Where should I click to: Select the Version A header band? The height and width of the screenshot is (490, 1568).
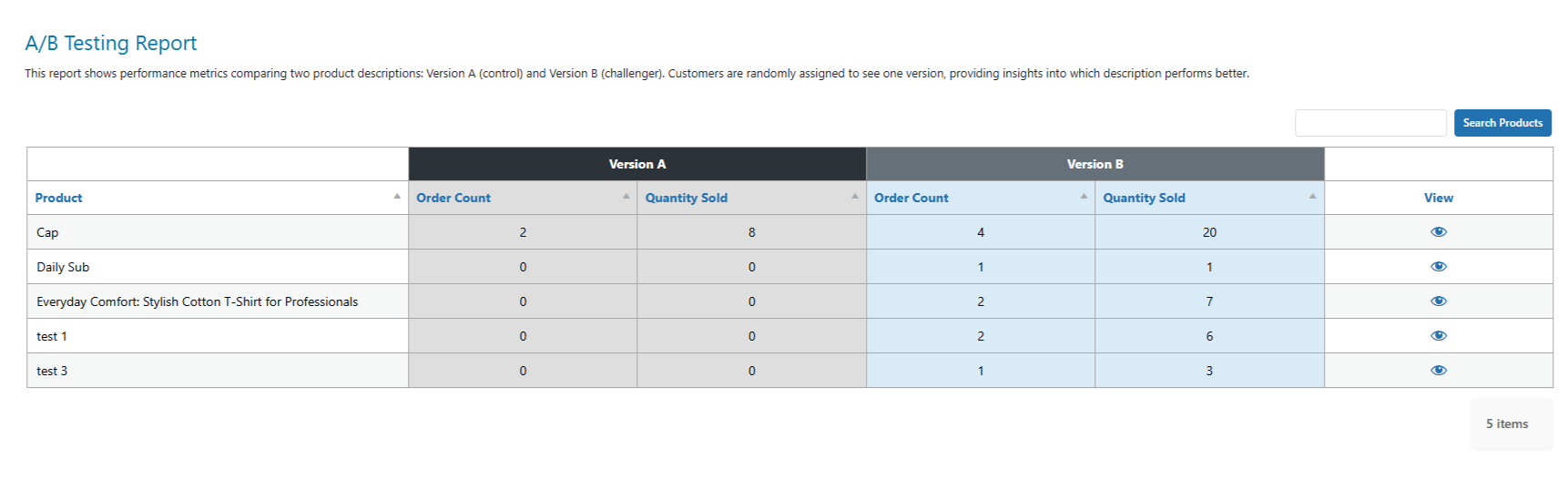(x=637, y=164)
